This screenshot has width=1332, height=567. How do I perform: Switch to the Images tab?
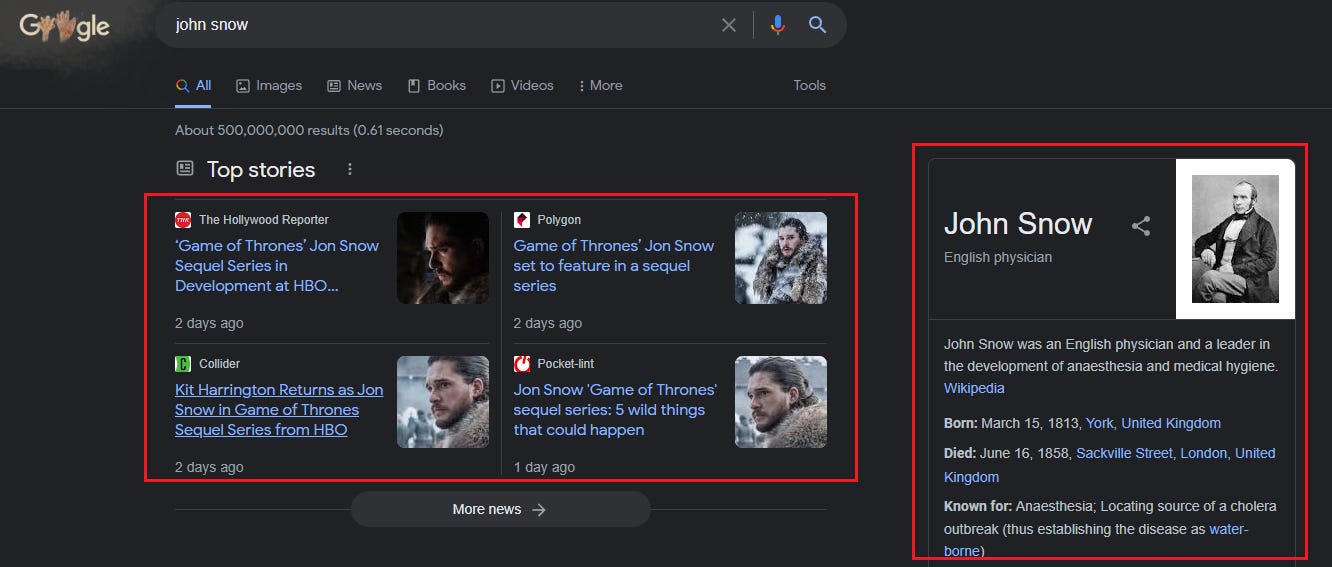[269, 86]
